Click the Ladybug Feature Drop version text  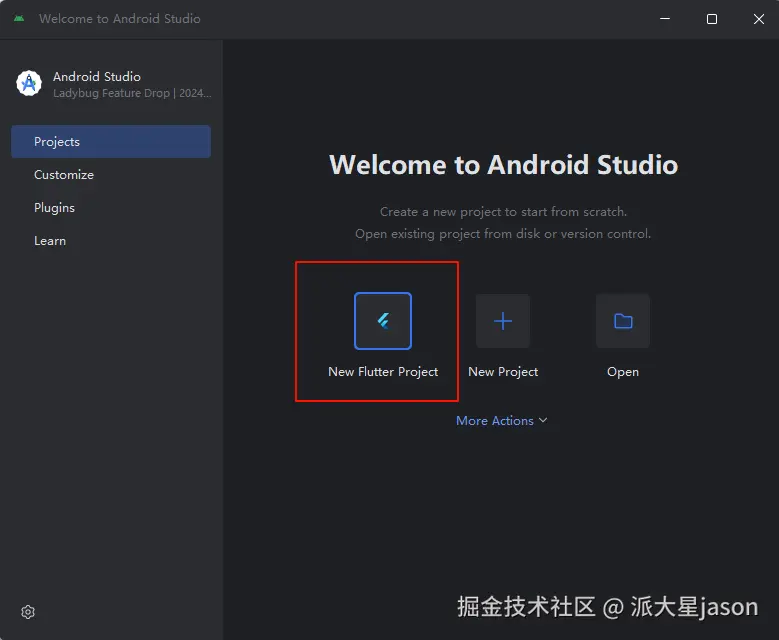click(x=132, y=93)
